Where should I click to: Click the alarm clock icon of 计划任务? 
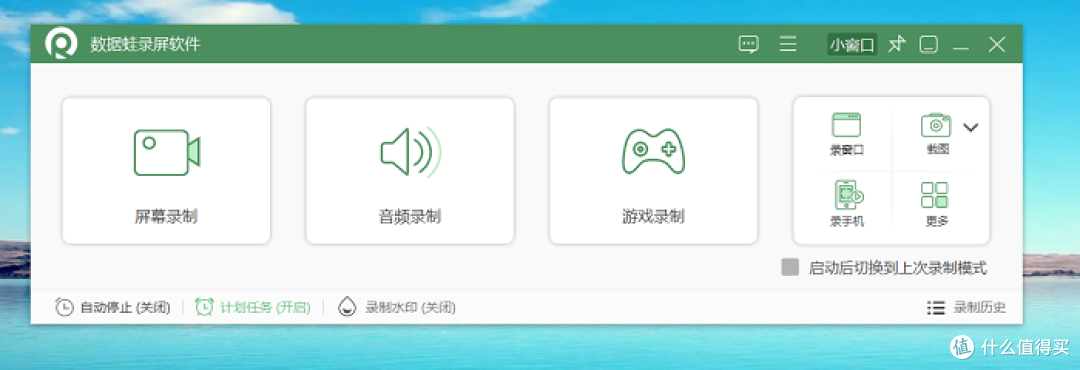pyautogui.click(x=205, y=307)
